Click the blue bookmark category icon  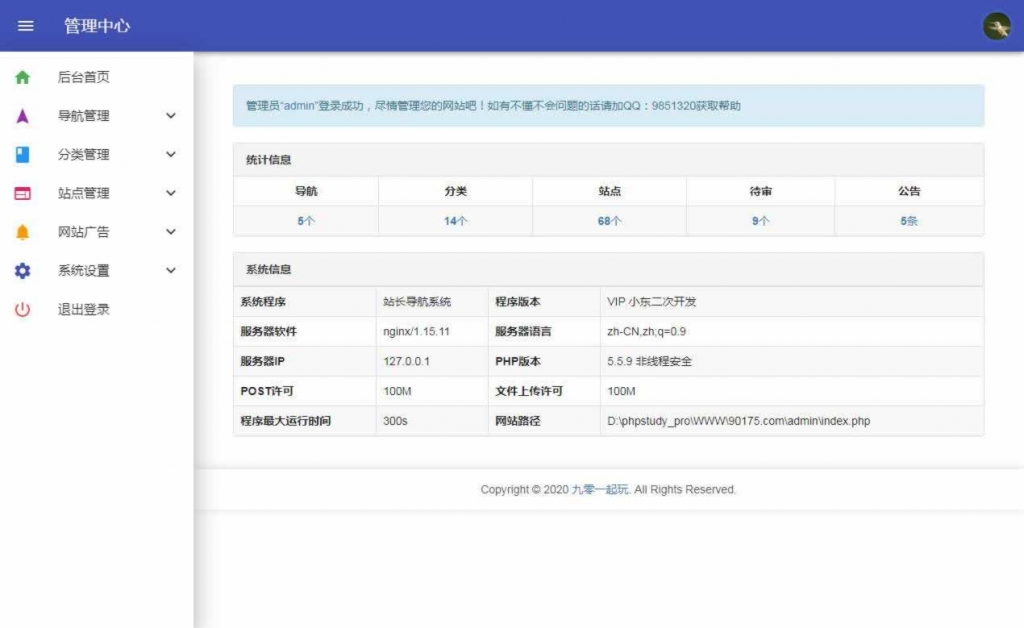click(x=22, y=155)
